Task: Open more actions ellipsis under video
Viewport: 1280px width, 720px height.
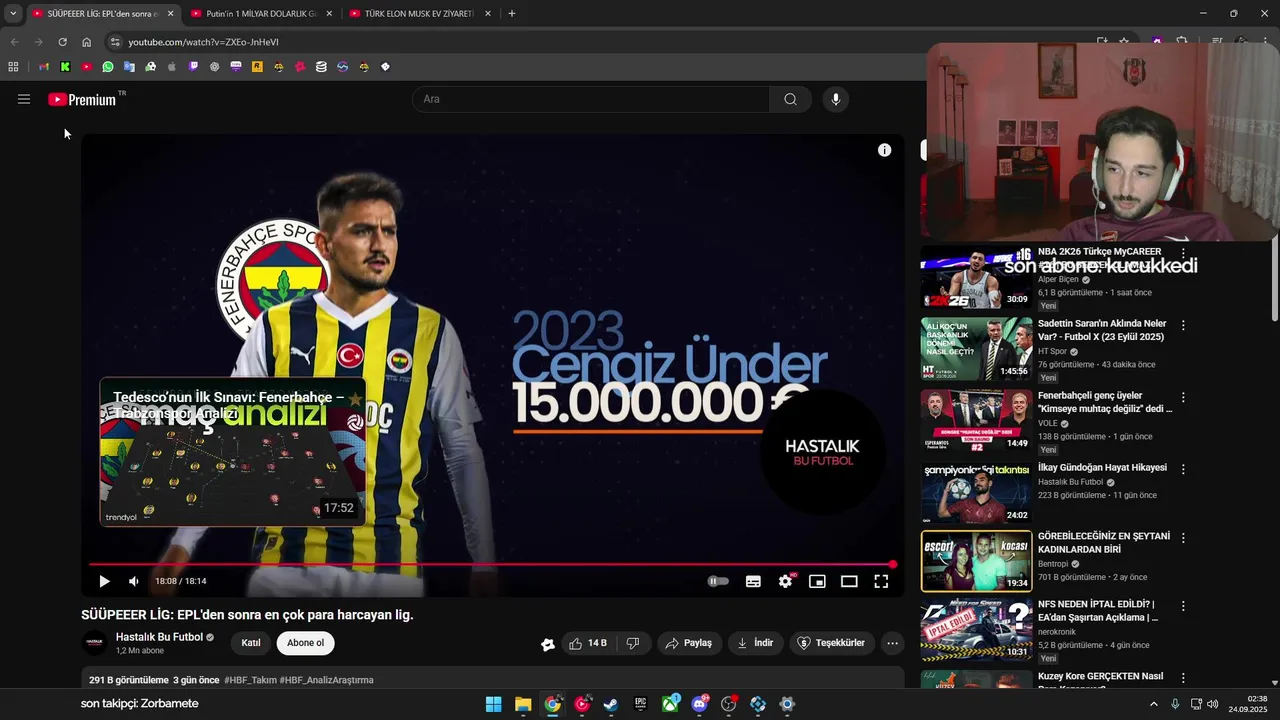Action: coord(893,643)
